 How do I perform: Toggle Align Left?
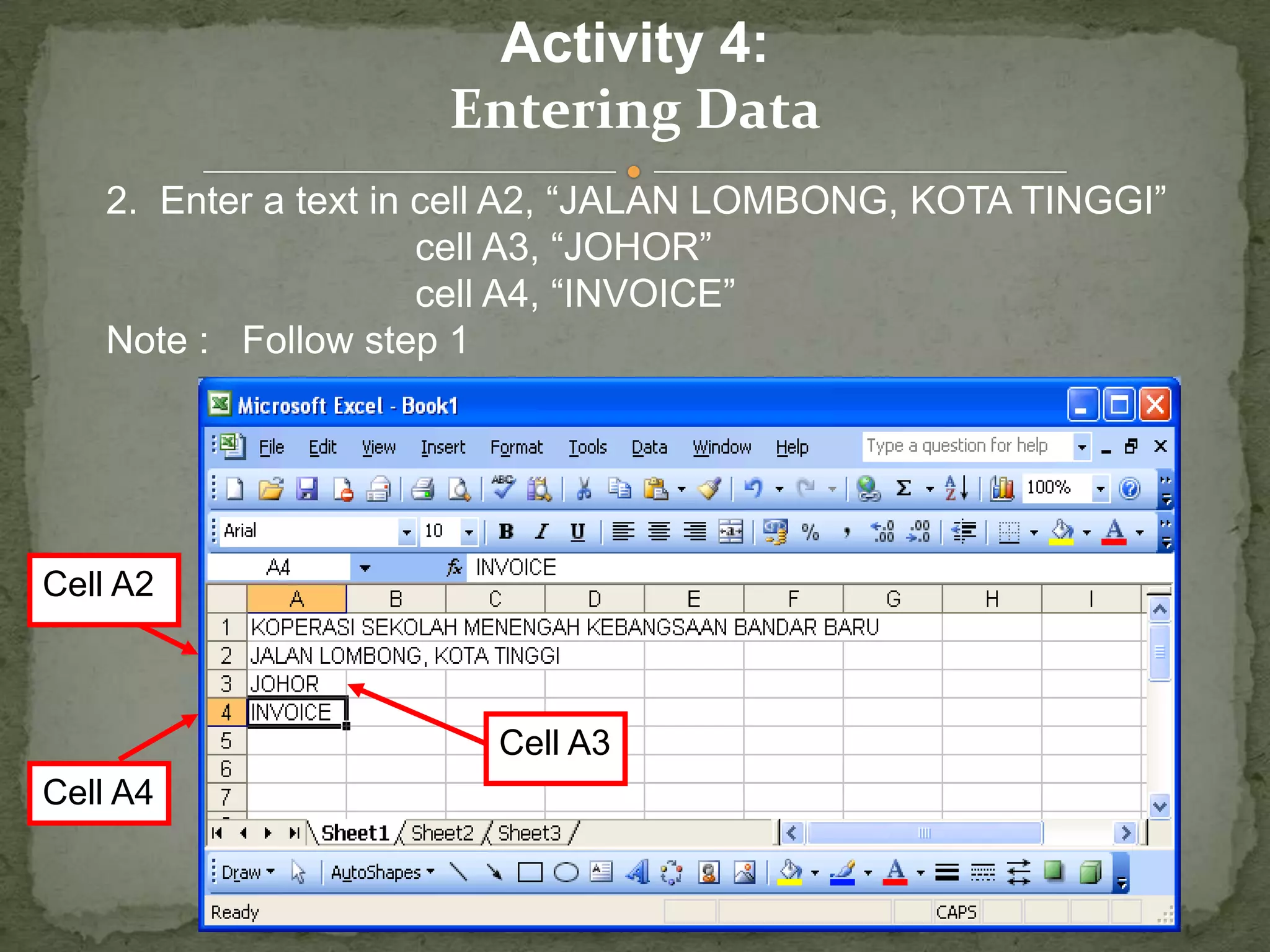click(623, 532)
